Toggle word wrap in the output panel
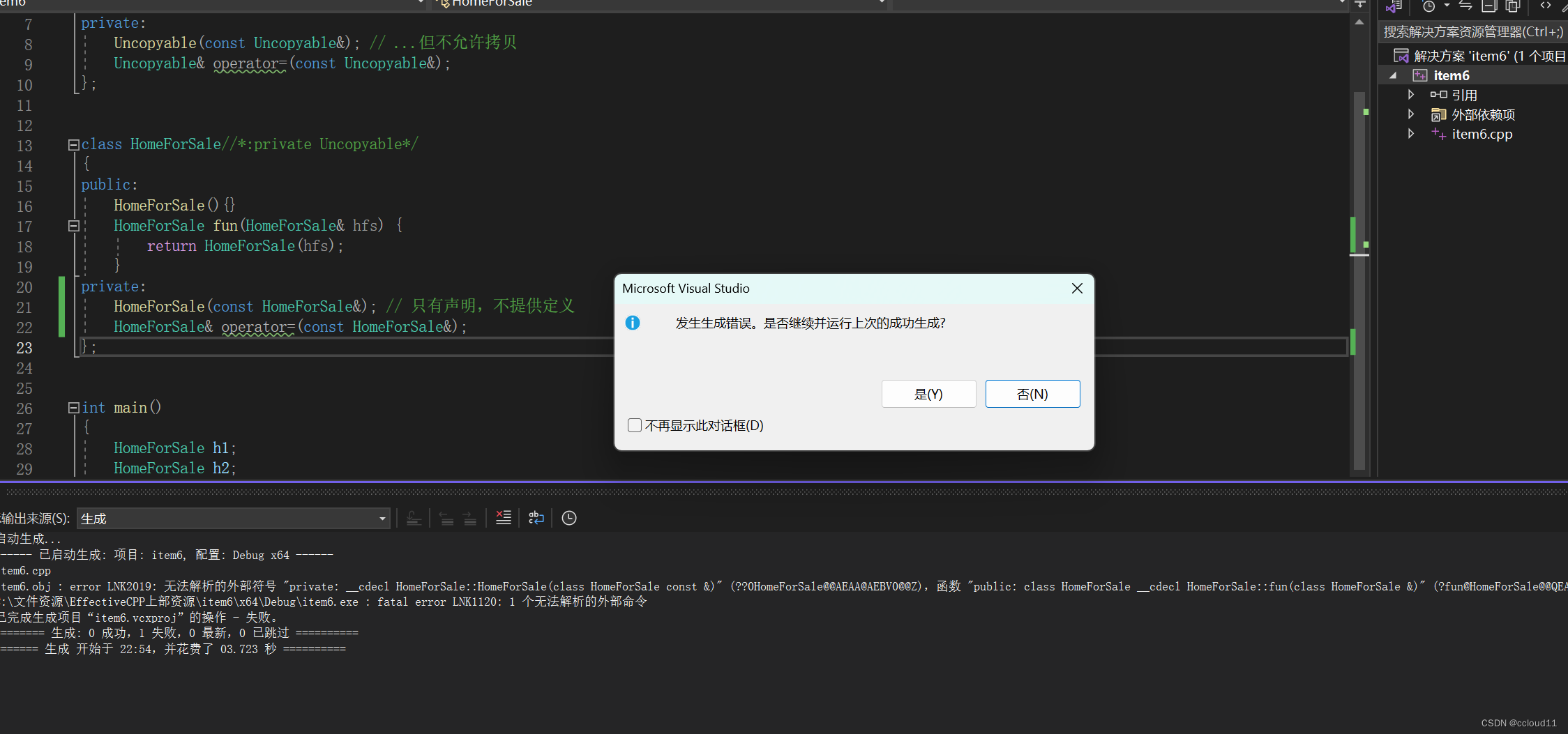The width and height of the screenshot is (1568, 734). (536, 518)
